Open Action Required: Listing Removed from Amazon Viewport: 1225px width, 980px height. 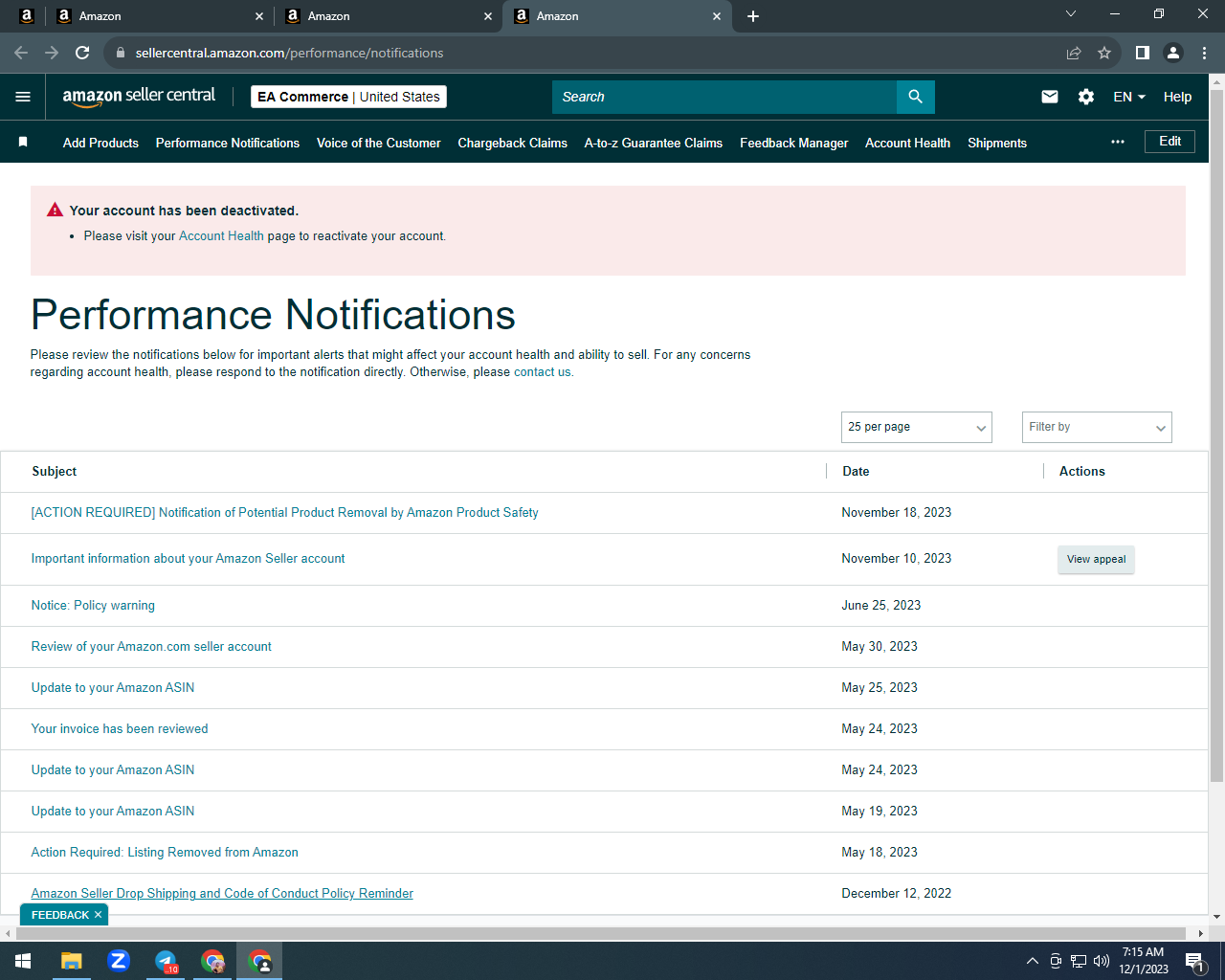(165, 853)
